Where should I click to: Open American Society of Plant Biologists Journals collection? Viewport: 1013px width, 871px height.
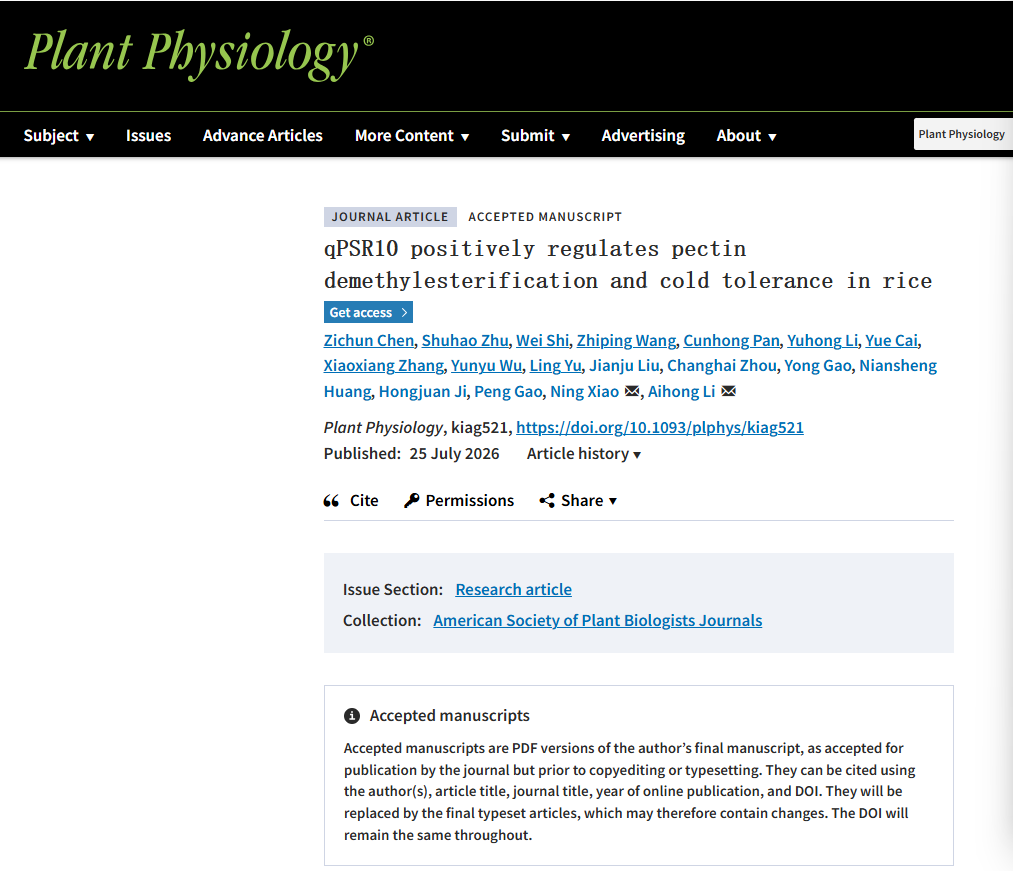(x=598, y=621)
